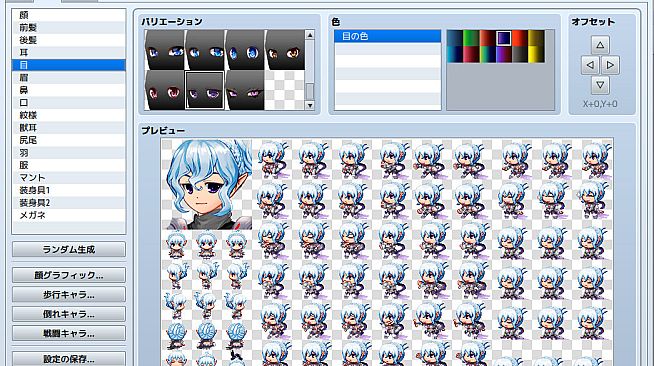Pick the bright red-orange color swatch
Screen dimensions: 654x366
point(520,38)
